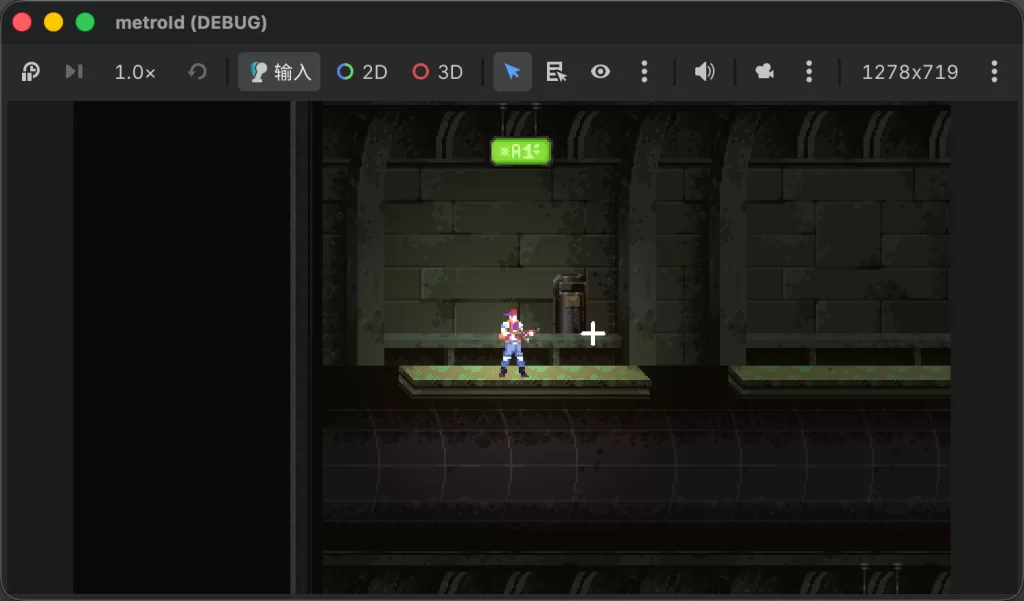Activate the arrow select tool

tap(513, 72)
